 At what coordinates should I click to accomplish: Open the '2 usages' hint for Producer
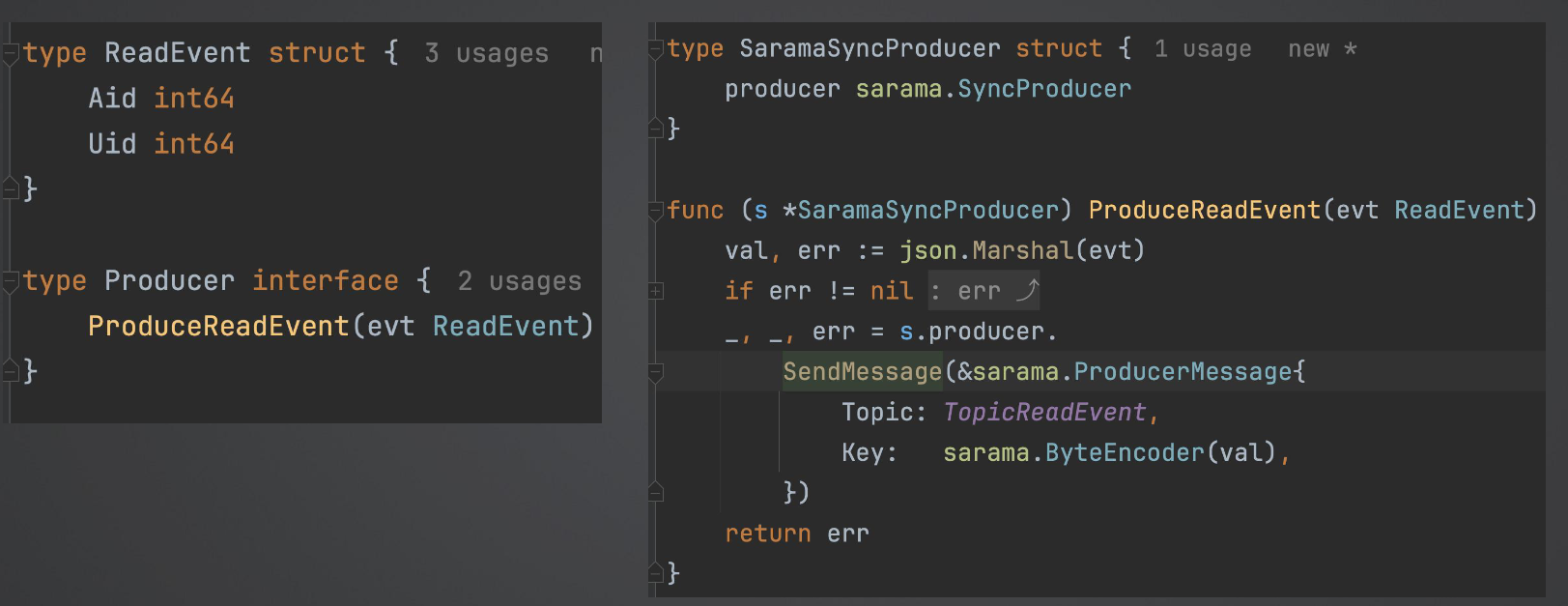tap(520, 281)
